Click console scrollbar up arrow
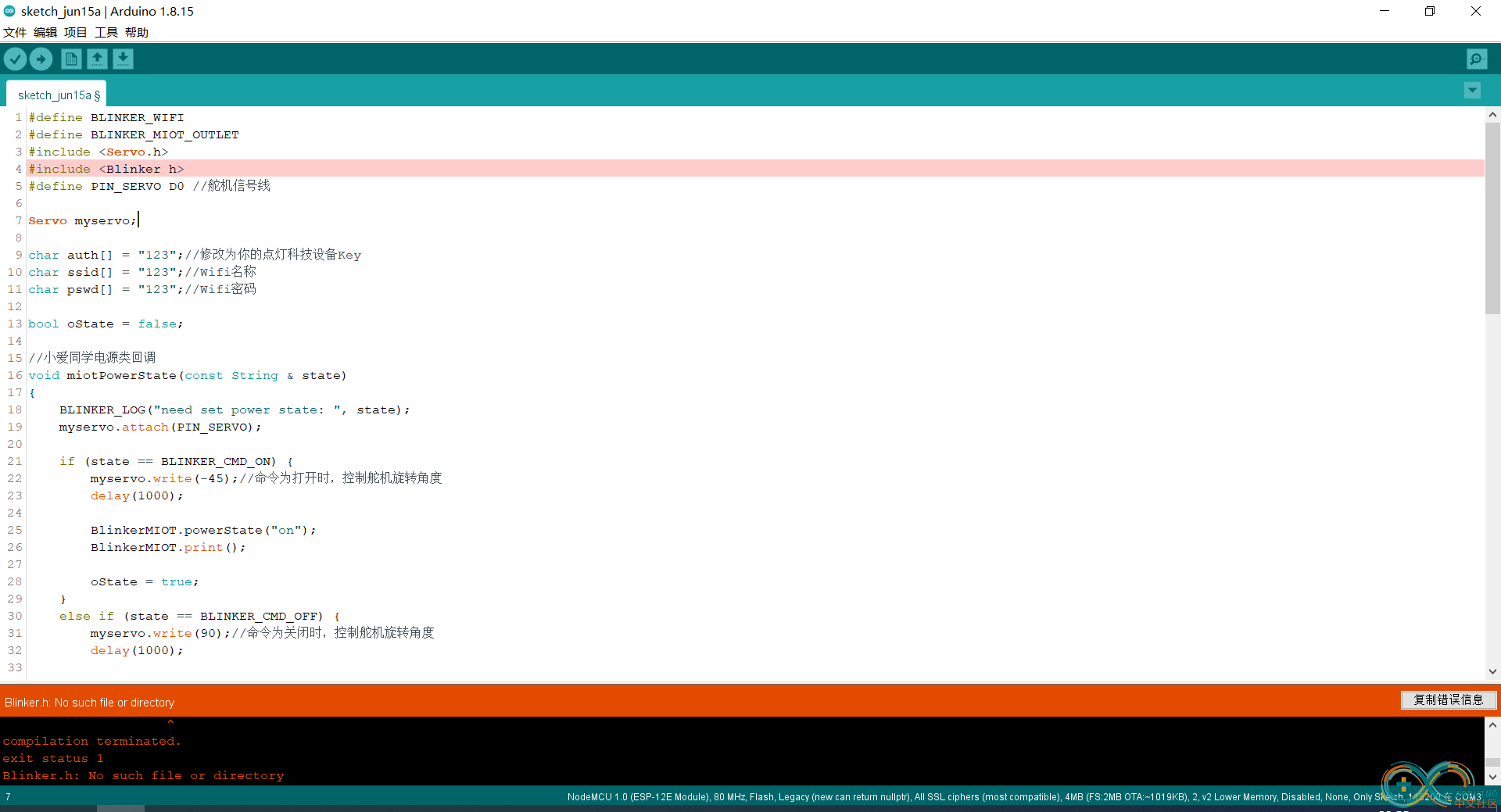This screenshot has width=1501, height=812. coord(1492,724)
